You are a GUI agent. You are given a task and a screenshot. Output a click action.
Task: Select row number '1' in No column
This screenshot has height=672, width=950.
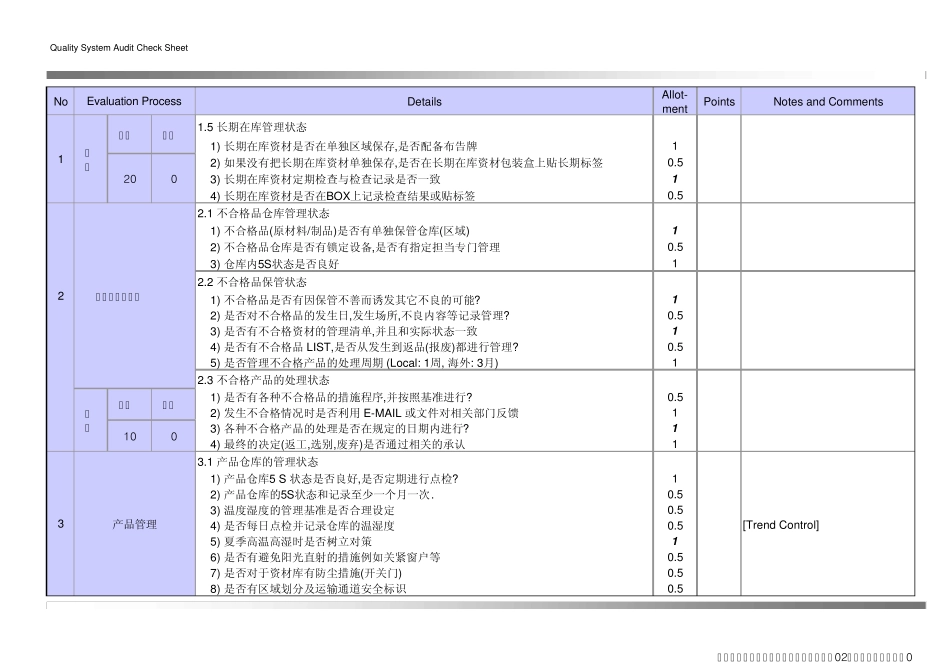[x=61, y=159]
